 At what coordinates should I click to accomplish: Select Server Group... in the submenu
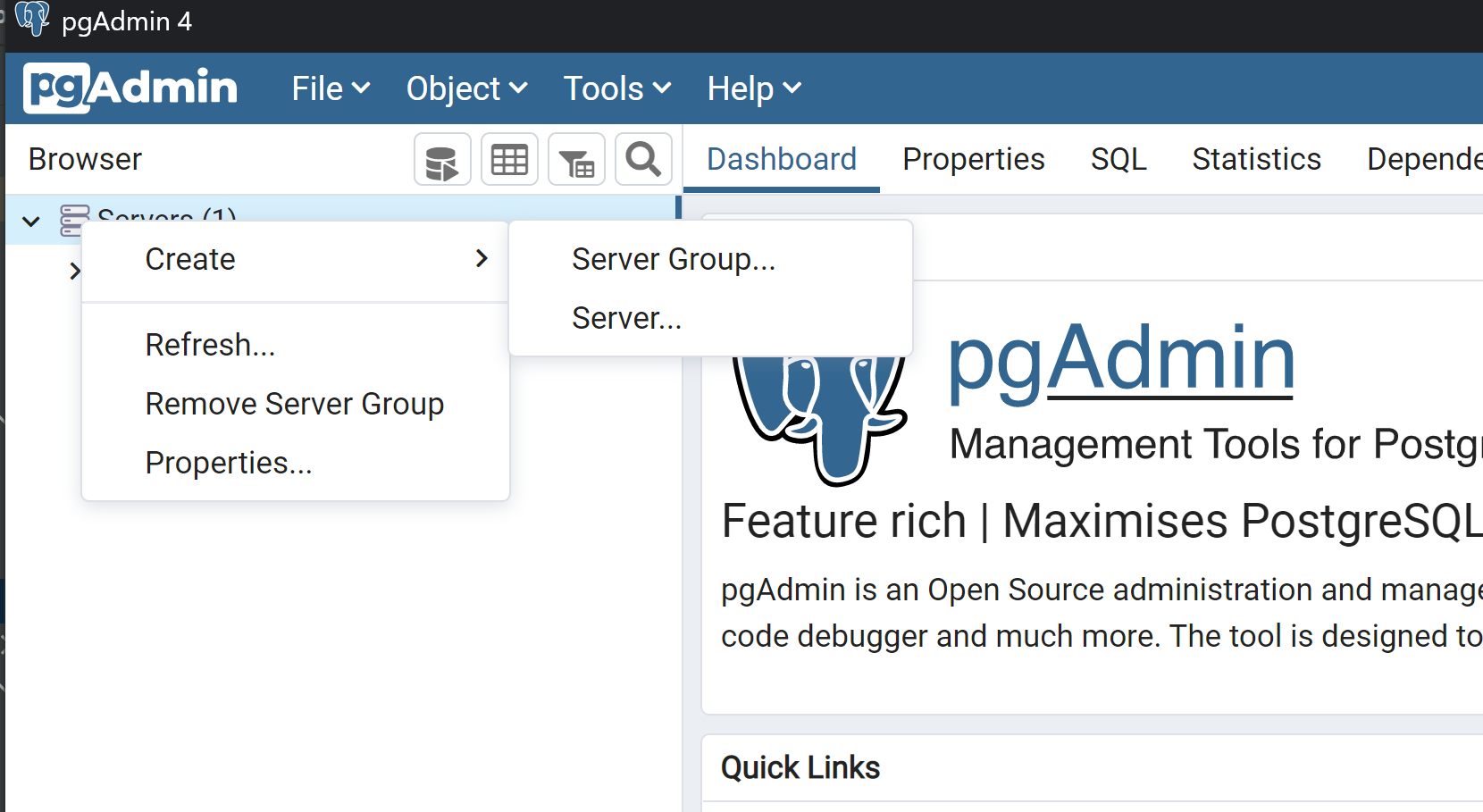pos(710,259)
